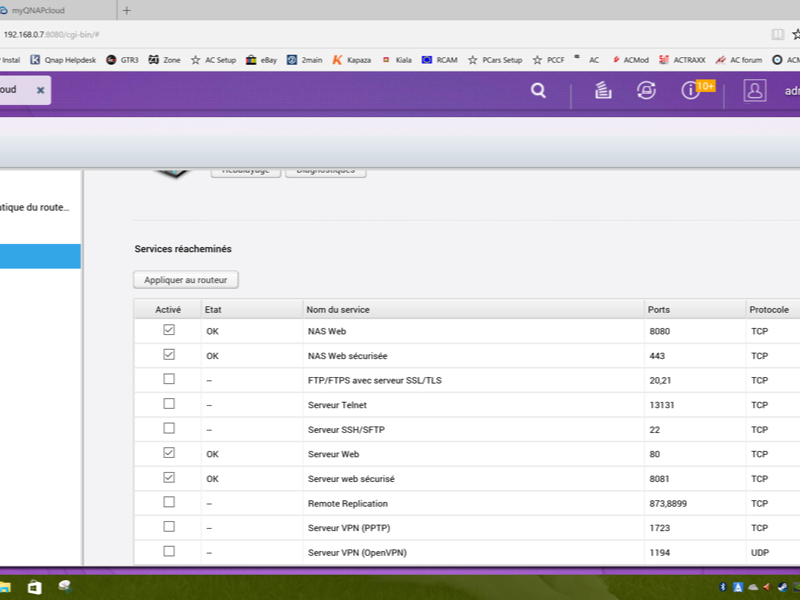Enable Serveur SSH/SFTP checkbox
This screenshot has width=800, height=600.
coord(169,428)
